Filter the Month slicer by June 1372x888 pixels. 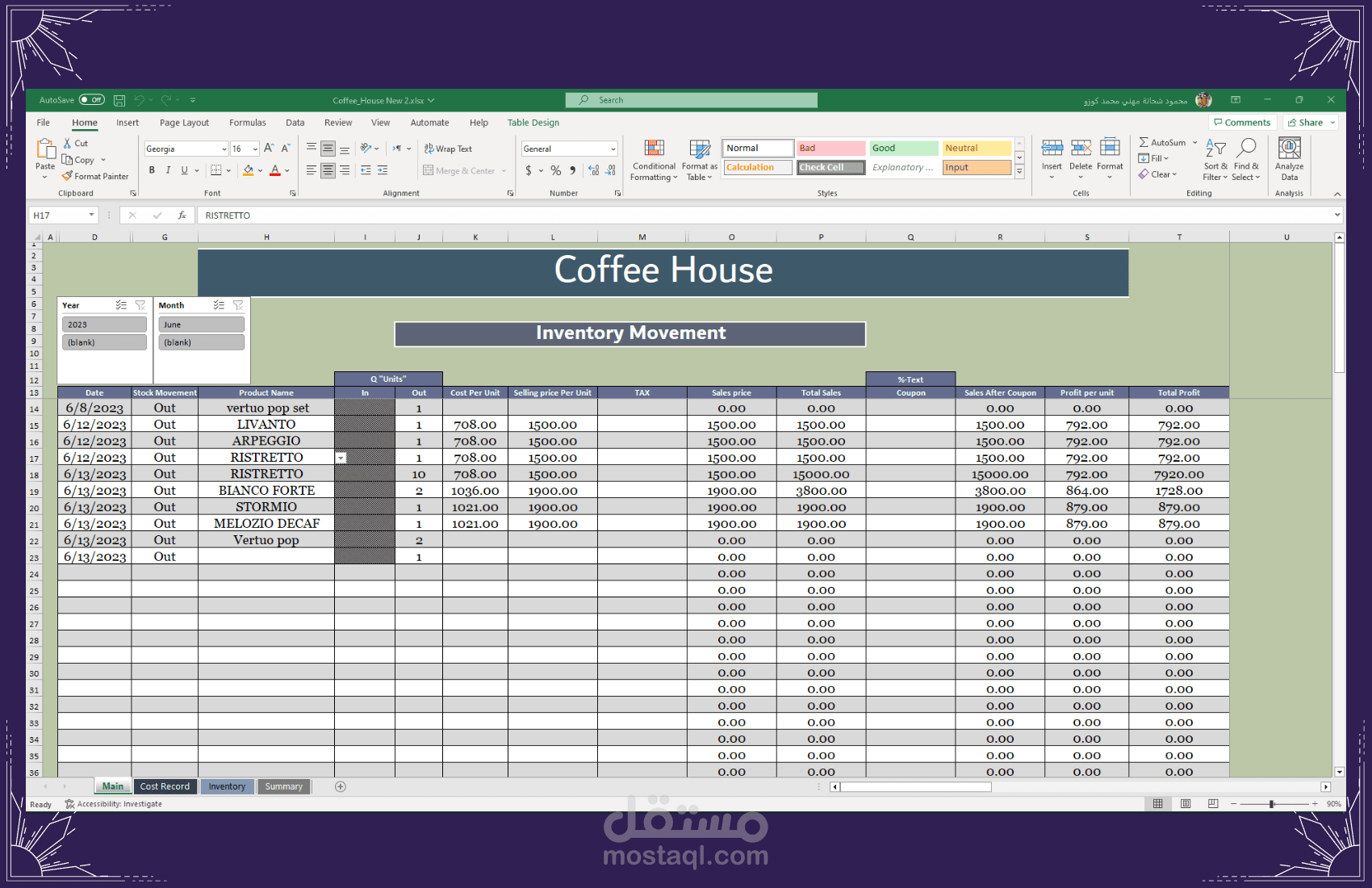(x=202, y=325)
